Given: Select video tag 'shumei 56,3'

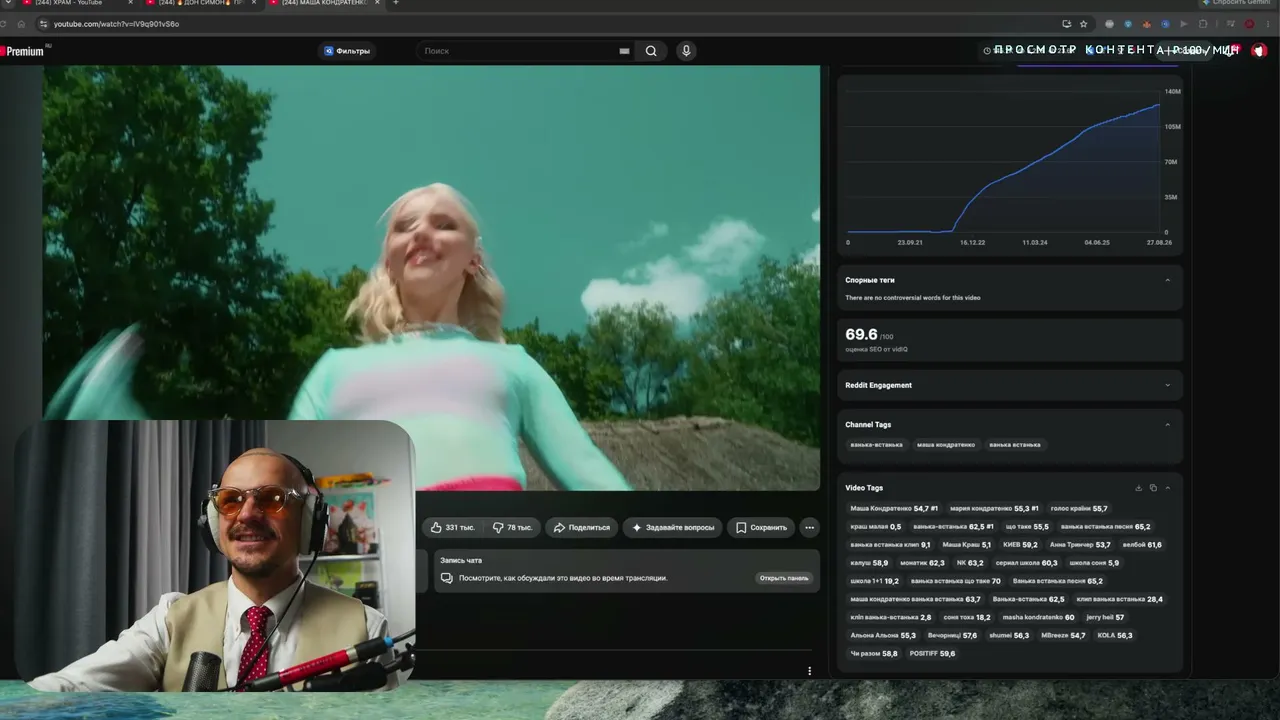Looking at the screenshot, I should [1009, 635].
